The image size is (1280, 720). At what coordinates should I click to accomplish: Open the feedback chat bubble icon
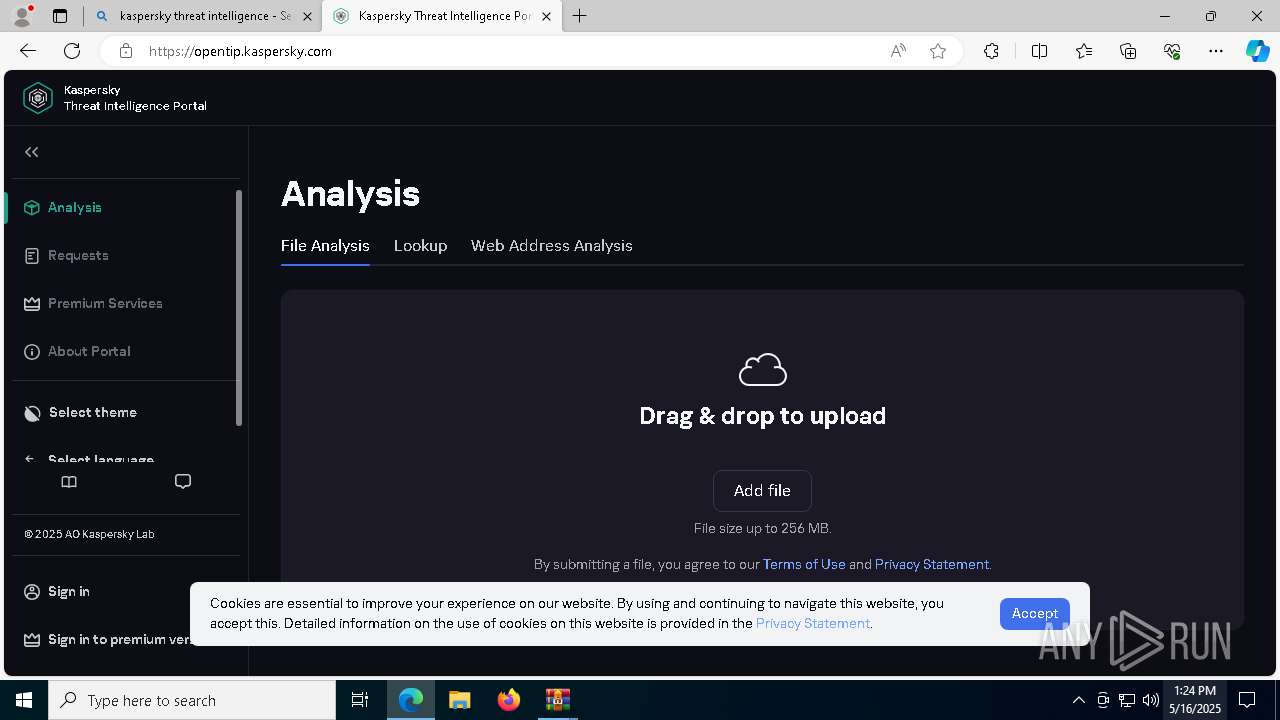(183, 482)
